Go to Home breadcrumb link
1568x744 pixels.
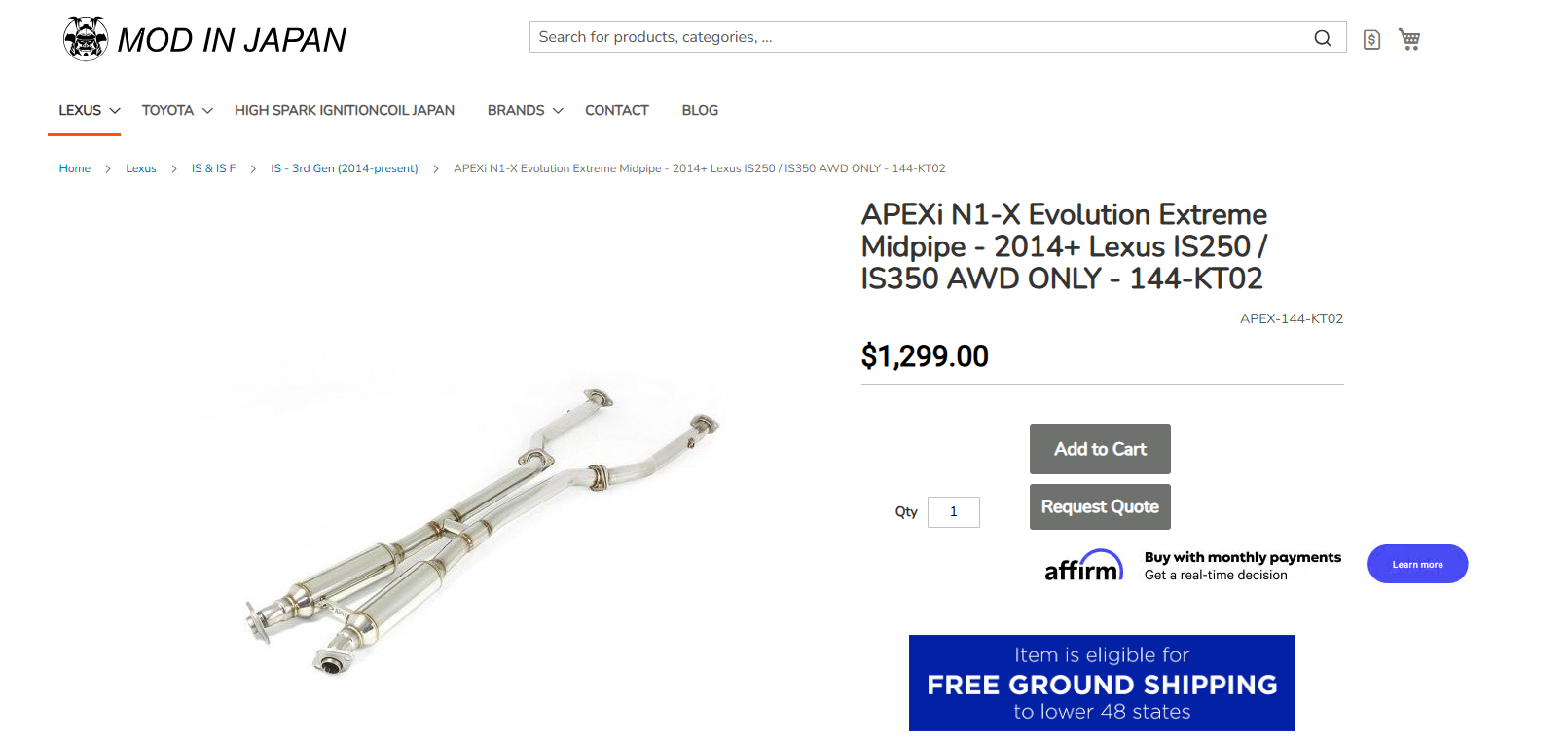(x=75, y=168)
